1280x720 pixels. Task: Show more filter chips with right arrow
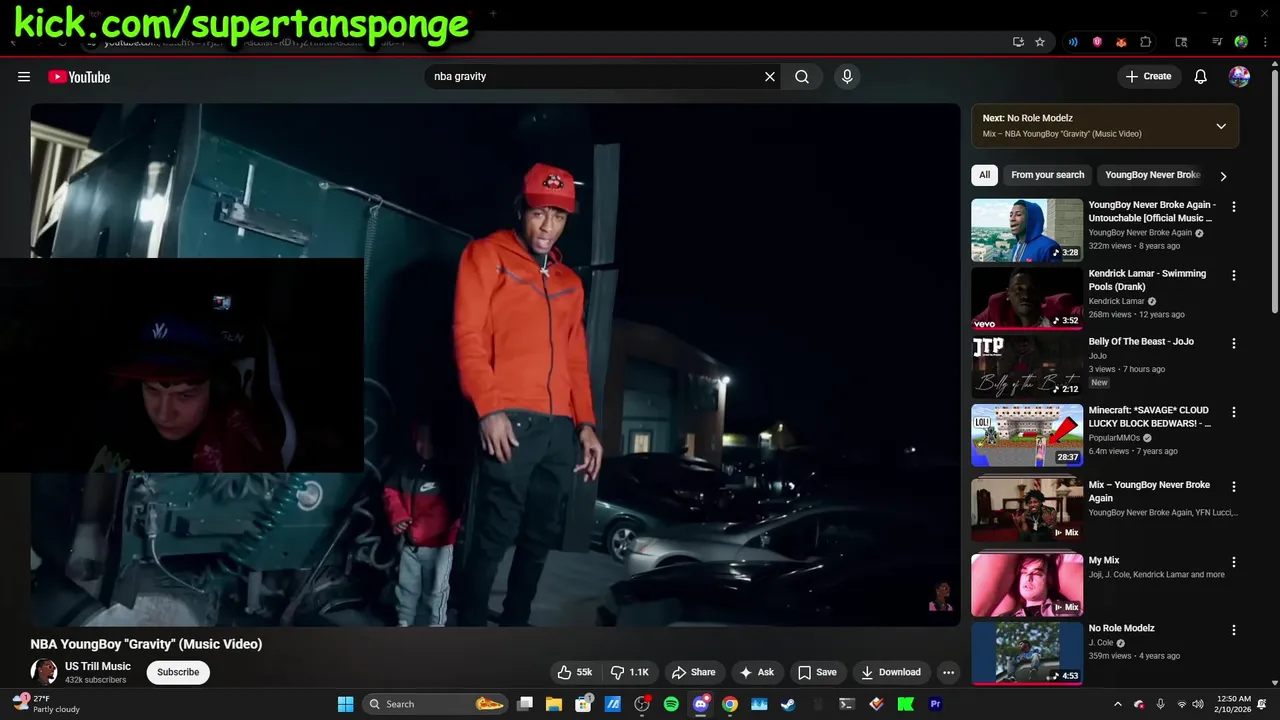tap(1223, 176)
